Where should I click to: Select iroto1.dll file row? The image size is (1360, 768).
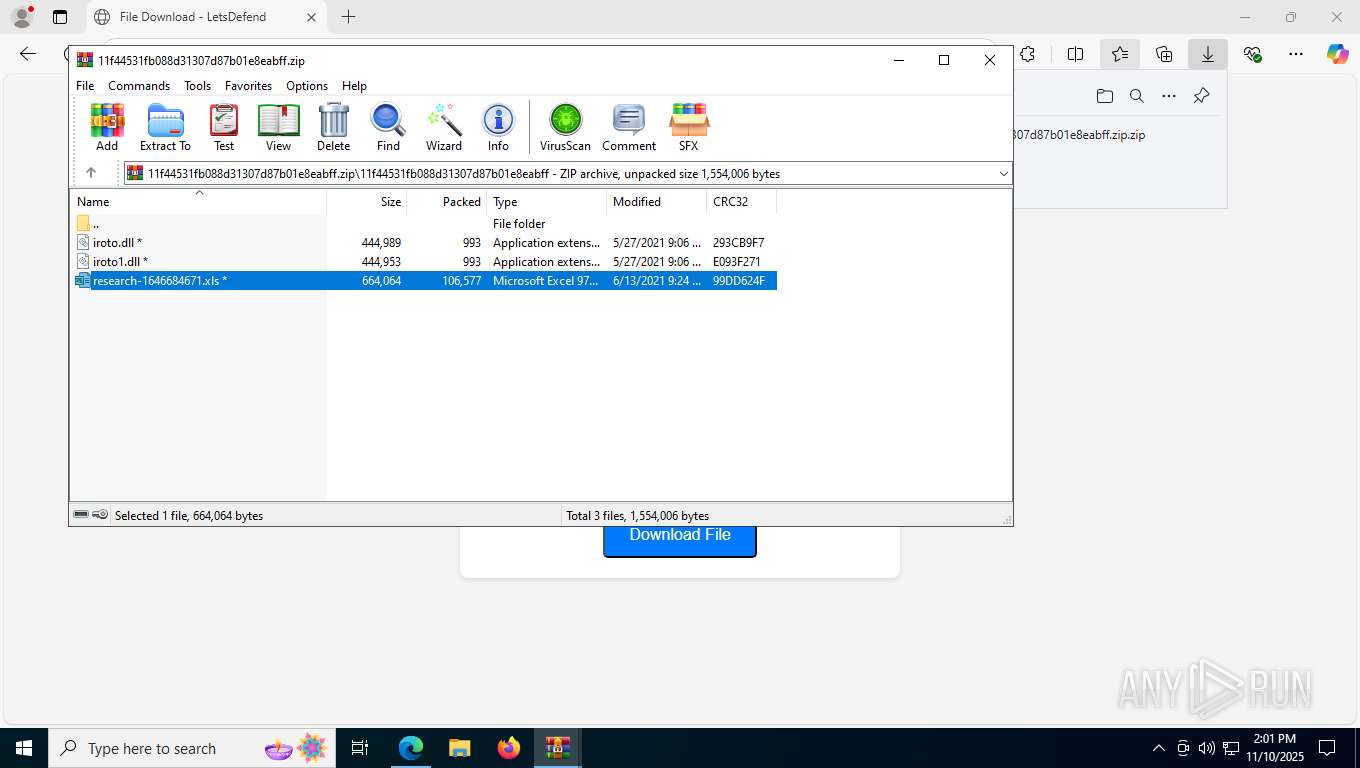pos(424,262)
